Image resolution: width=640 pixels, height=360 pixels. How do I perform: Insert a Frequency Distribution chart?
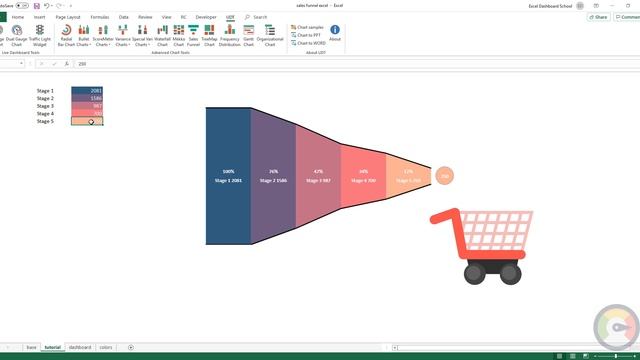click(229, 36)
